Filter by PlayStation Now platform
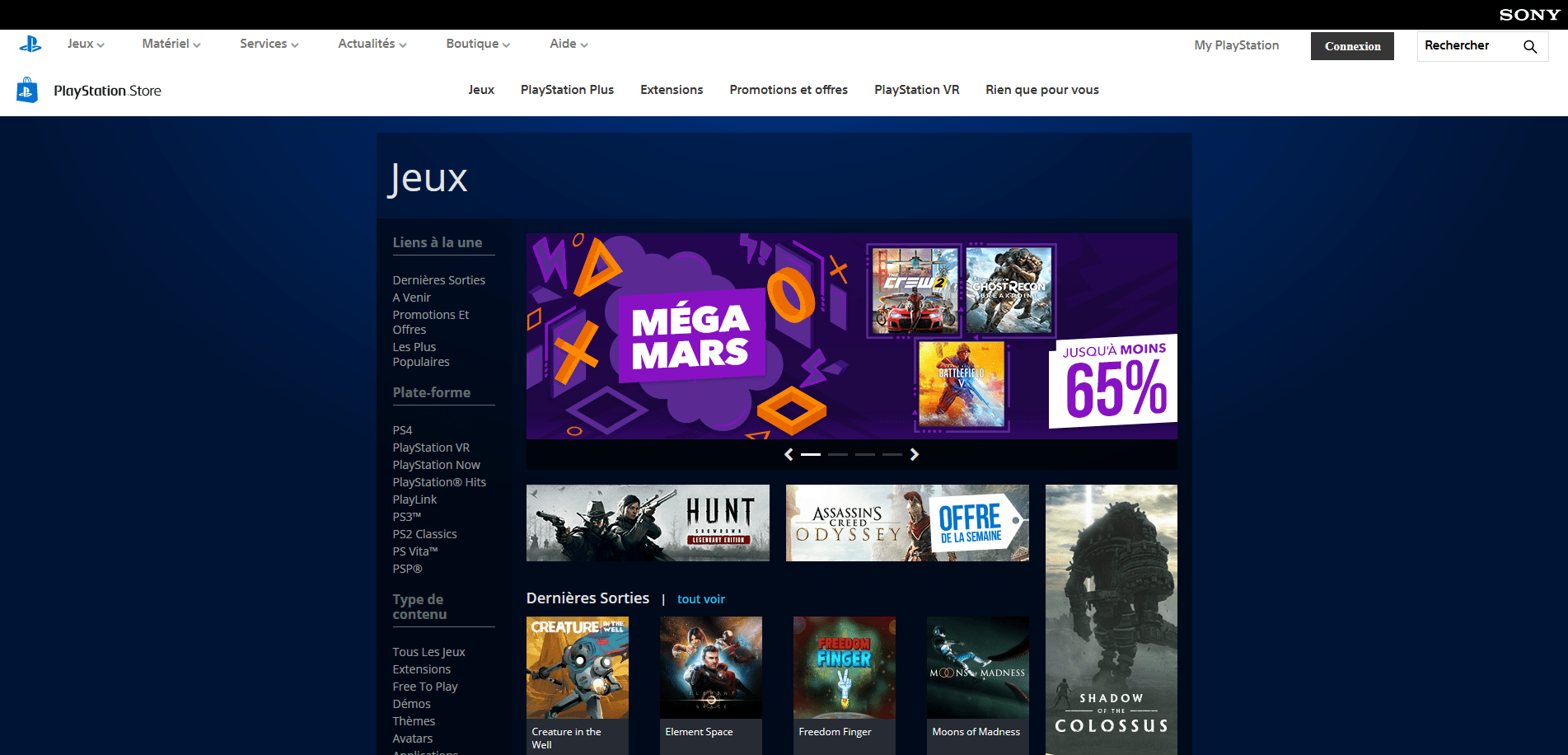The height and width of the screenshot is (755, 1568). pyautogui.click(x=436, y=465)
